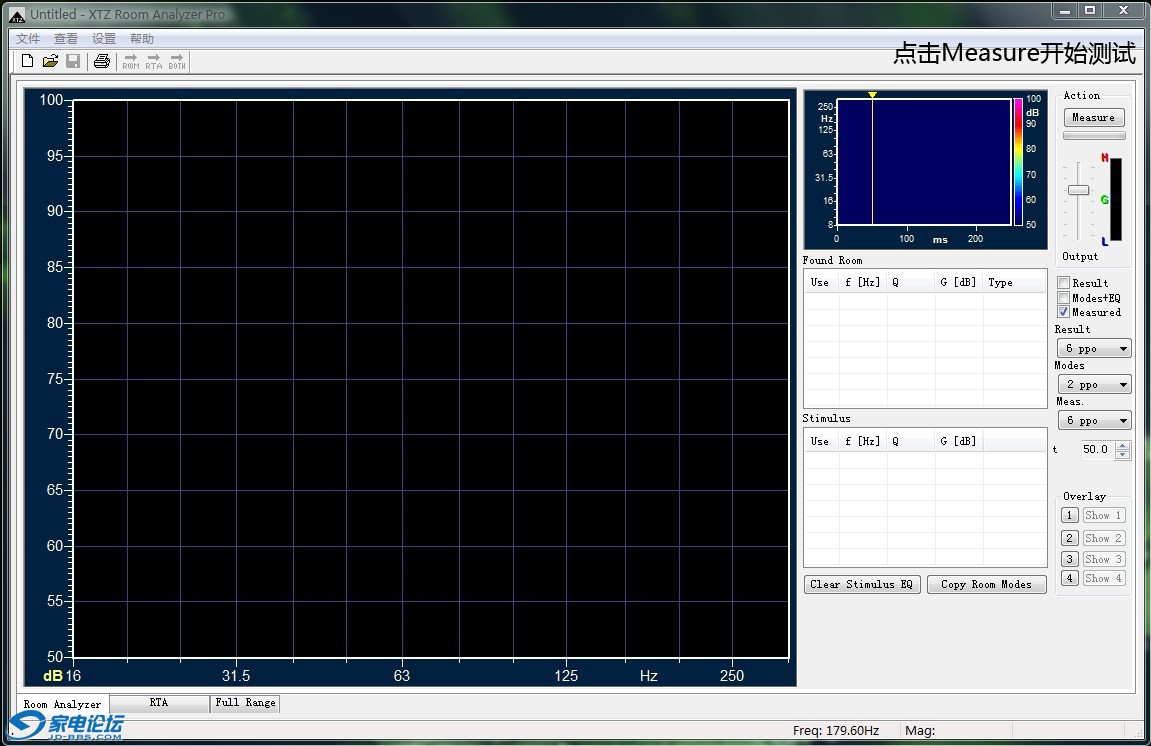Click f [Hz] column header in Found Room

pos(863,282)
